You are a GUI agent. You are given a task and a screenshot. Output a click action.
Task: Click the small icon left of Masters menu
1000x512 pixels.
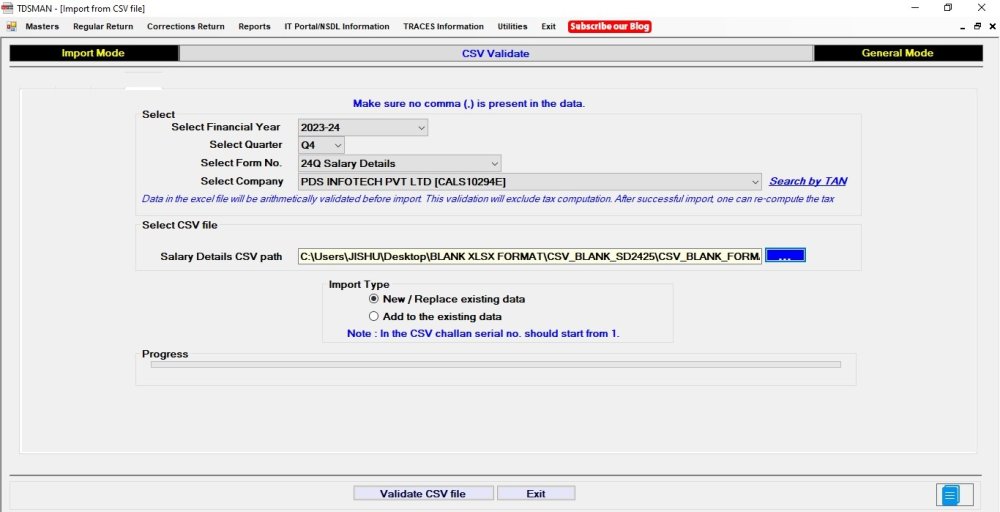coord(11,27)
